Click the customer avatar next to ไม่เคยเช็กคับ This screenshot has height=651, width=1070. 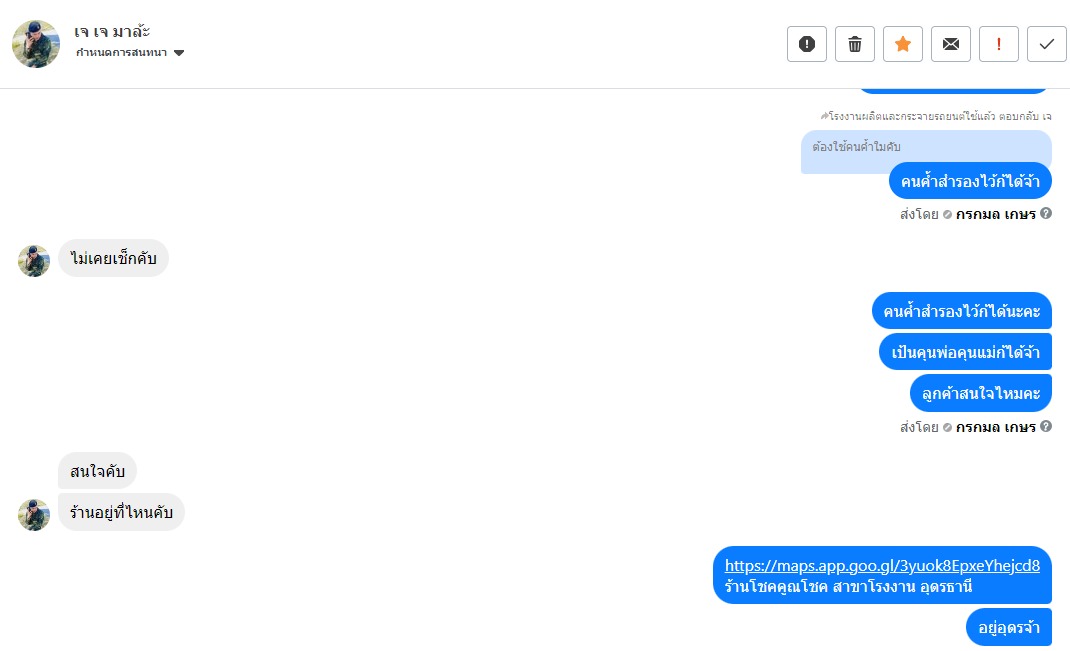[34, 261]
